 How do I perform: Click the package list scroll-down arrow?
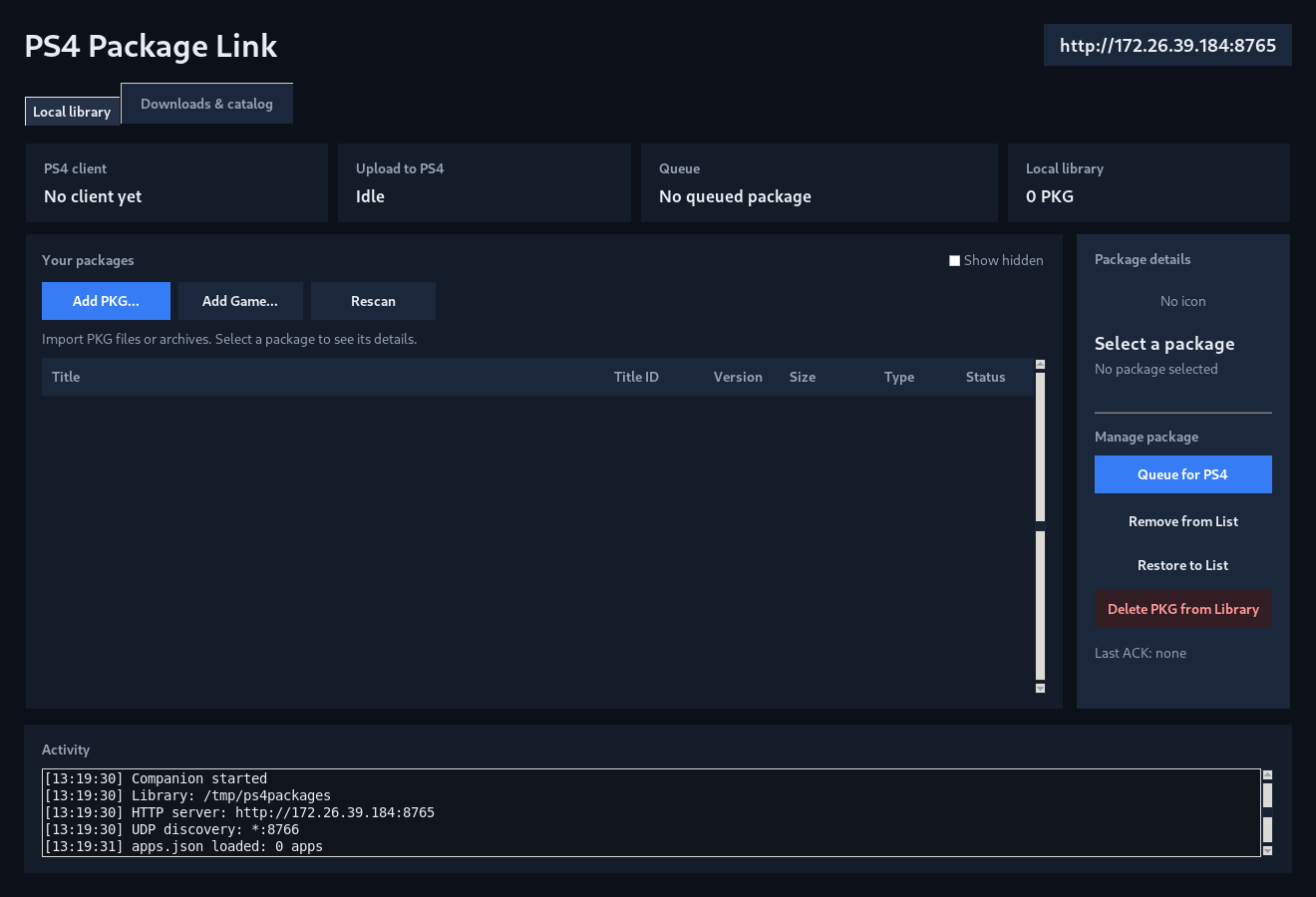click(x=1040, y=688)
